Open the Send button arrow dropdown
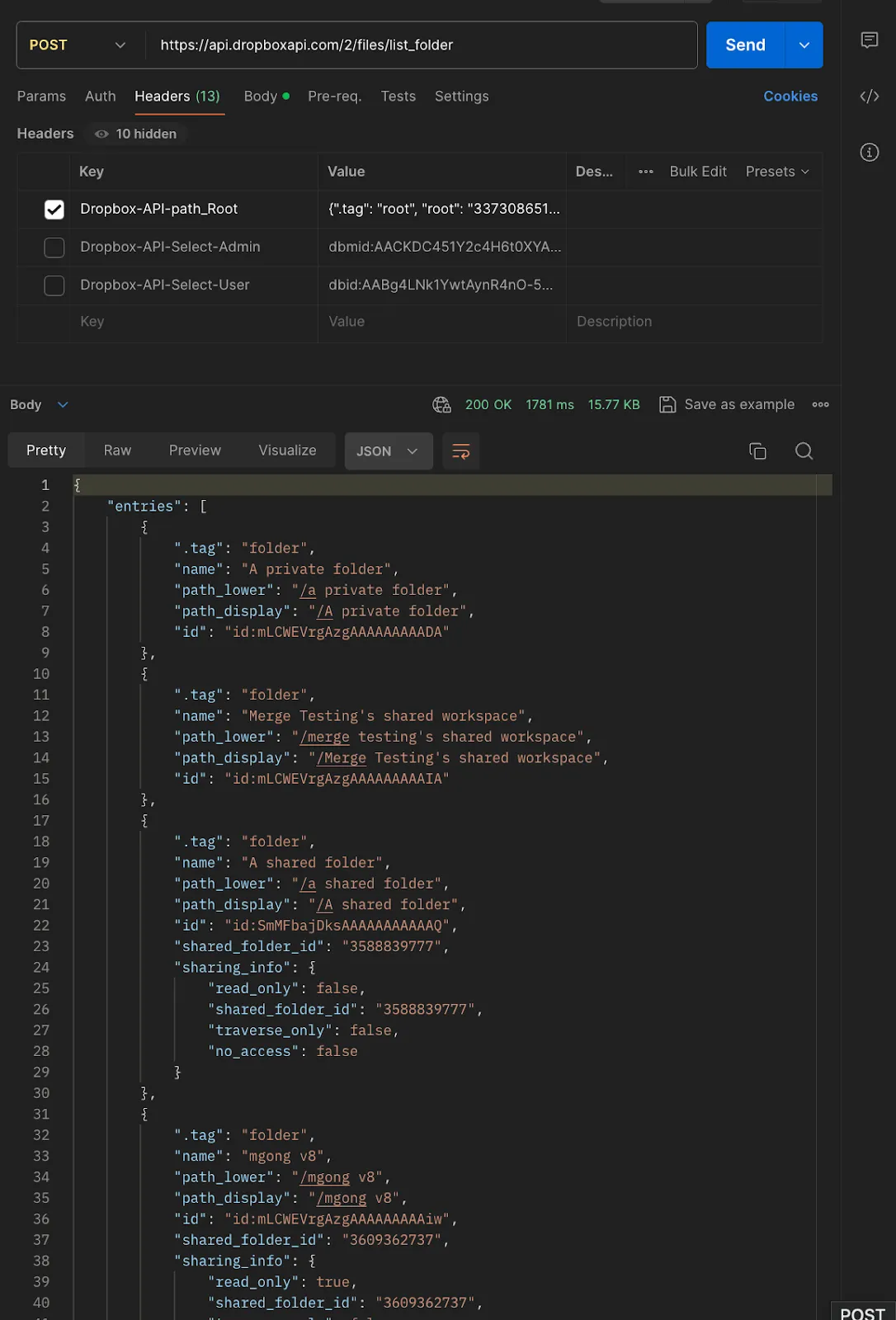Screen dimensions: 896x1320 [x=804, y=45]
